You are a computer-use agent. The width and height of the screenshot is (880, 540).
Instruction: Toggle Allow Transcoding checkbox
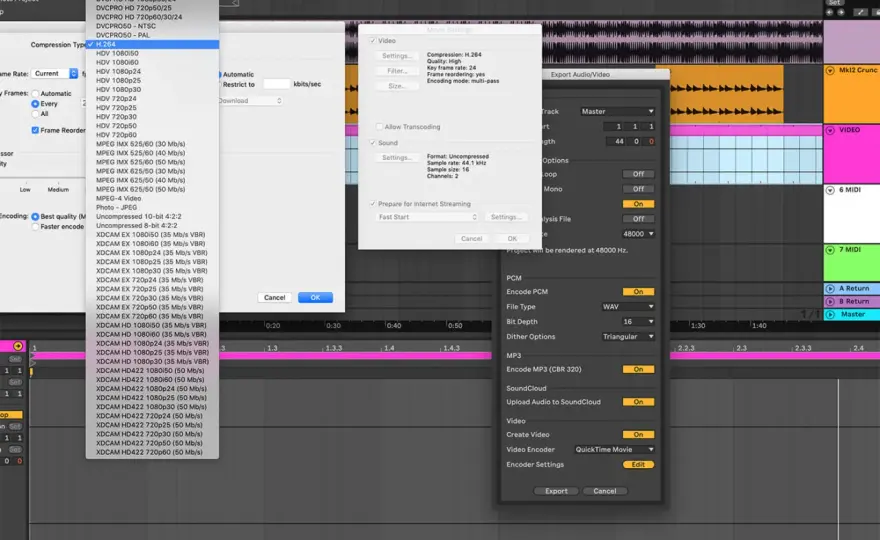[x=379, y=127]
